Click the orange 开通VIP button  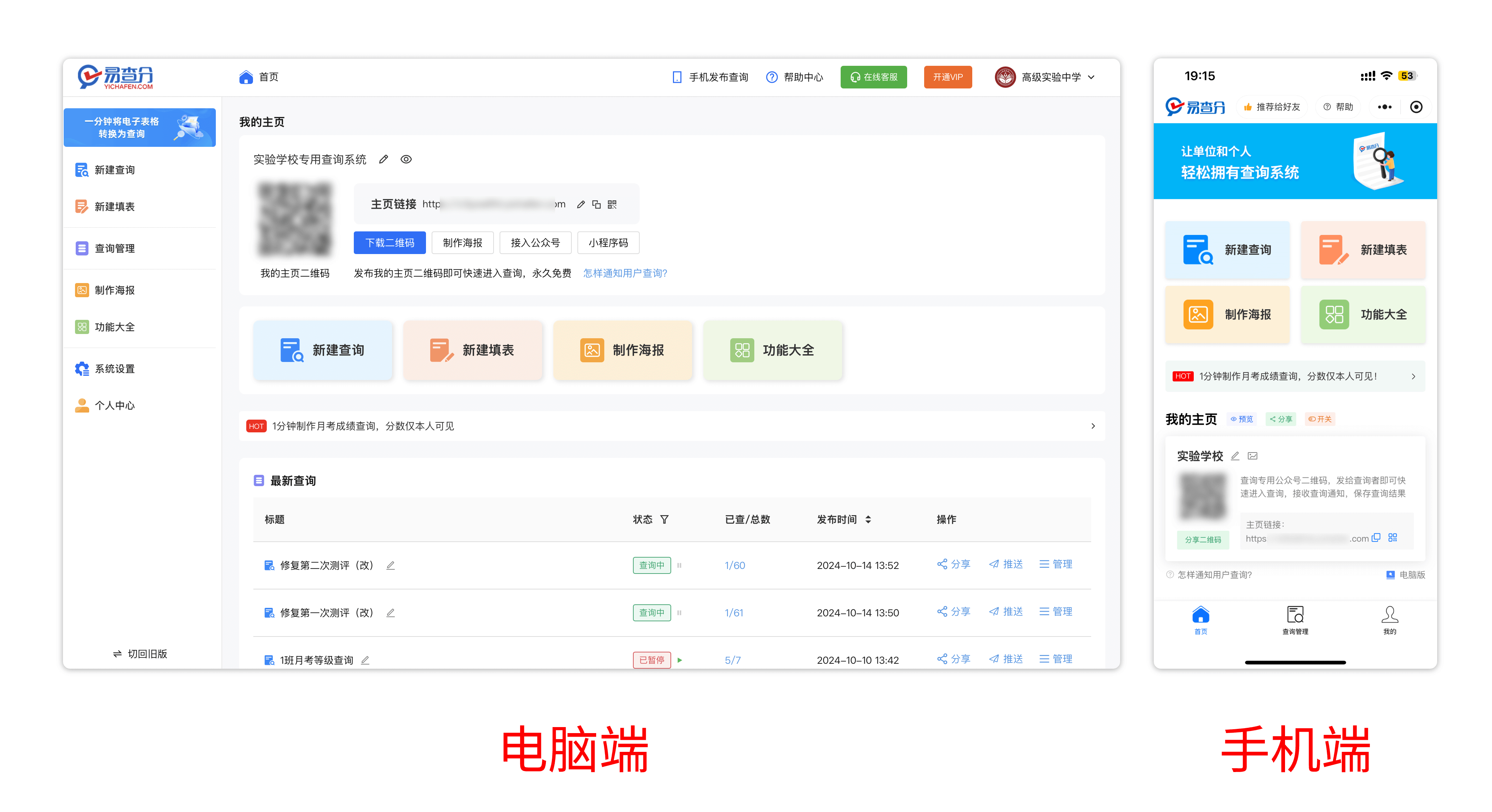point(947,77)
